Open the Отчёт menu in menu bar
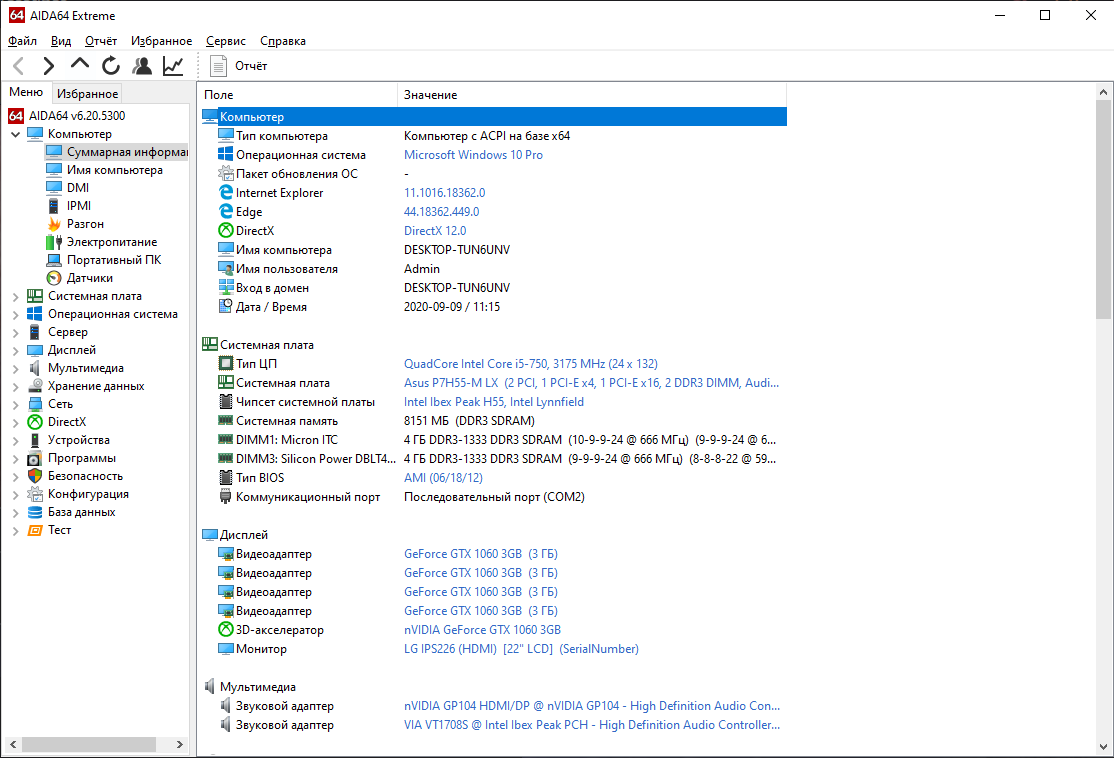 click(x=101, y=41)
